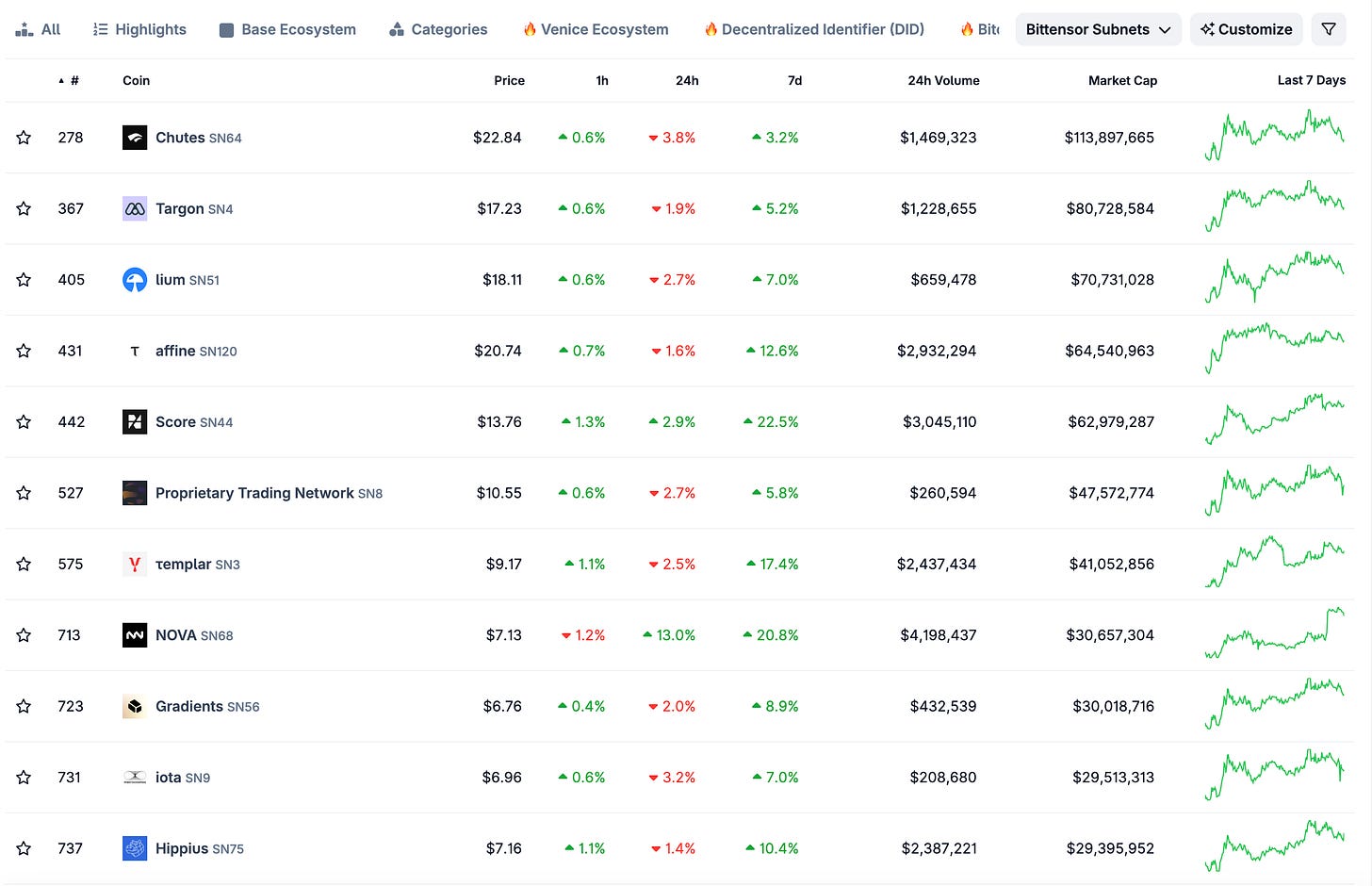Click the Chutes coin logo icon
Viewport: 1372px width, 886px height.
[x=135, y=138]
